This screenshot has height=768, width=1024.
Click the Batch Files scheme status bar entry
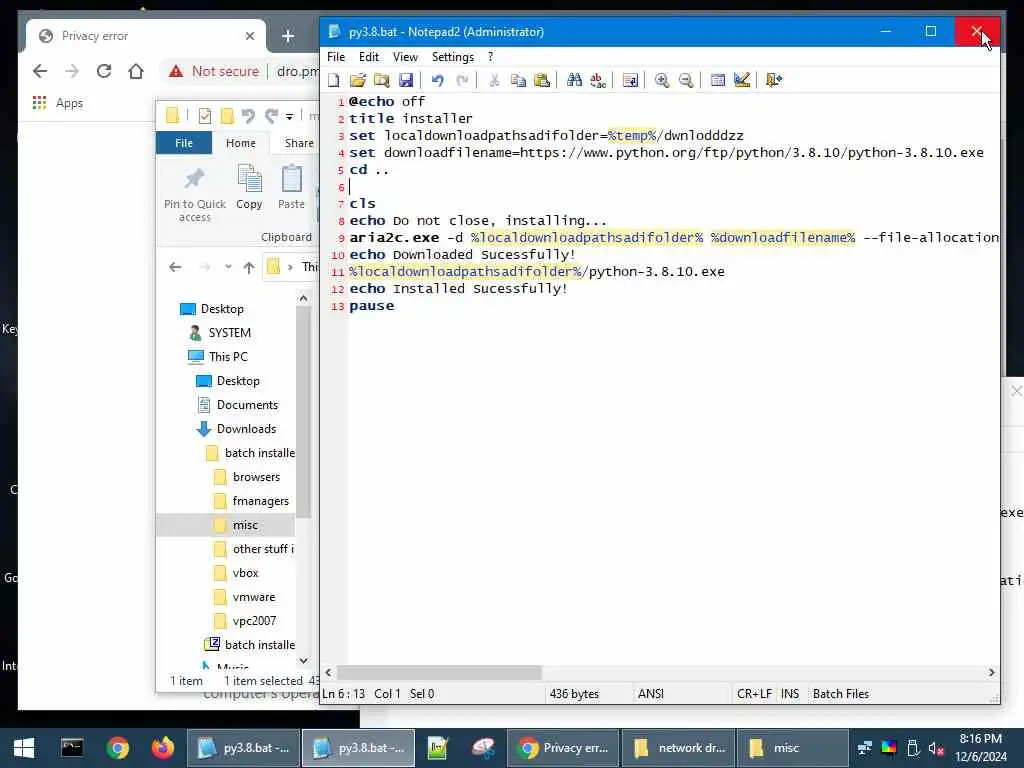click(x=840, y=694)
